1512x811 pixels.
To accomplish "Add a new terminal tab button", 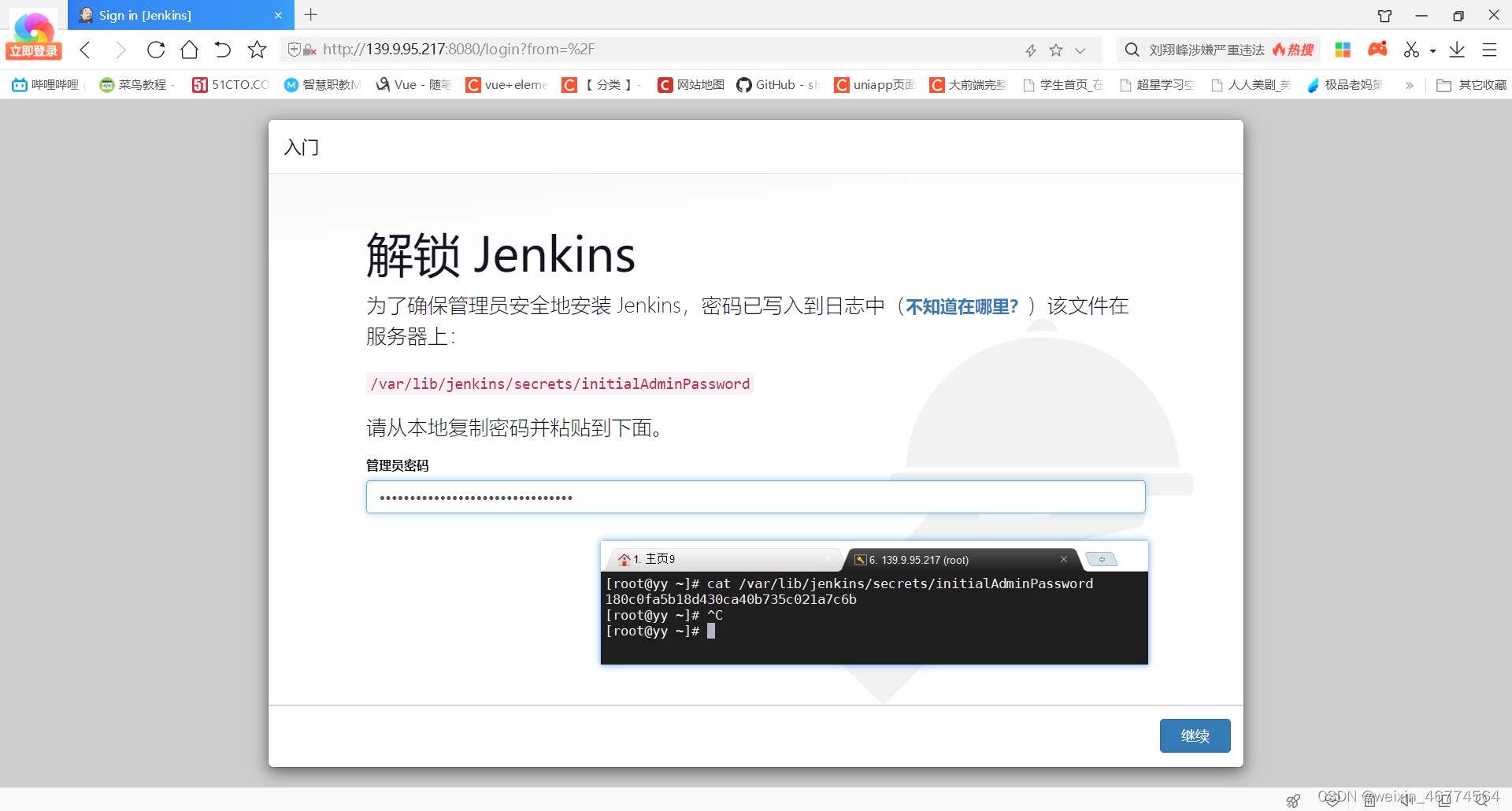I will [1102, 559].
